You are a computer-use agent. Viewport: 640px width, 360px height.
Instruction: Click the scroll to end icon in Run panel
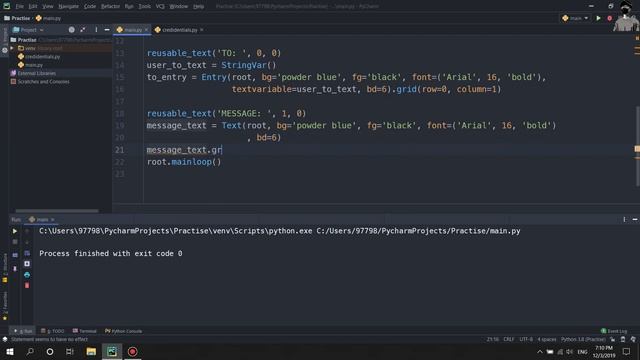coord(27,264)
